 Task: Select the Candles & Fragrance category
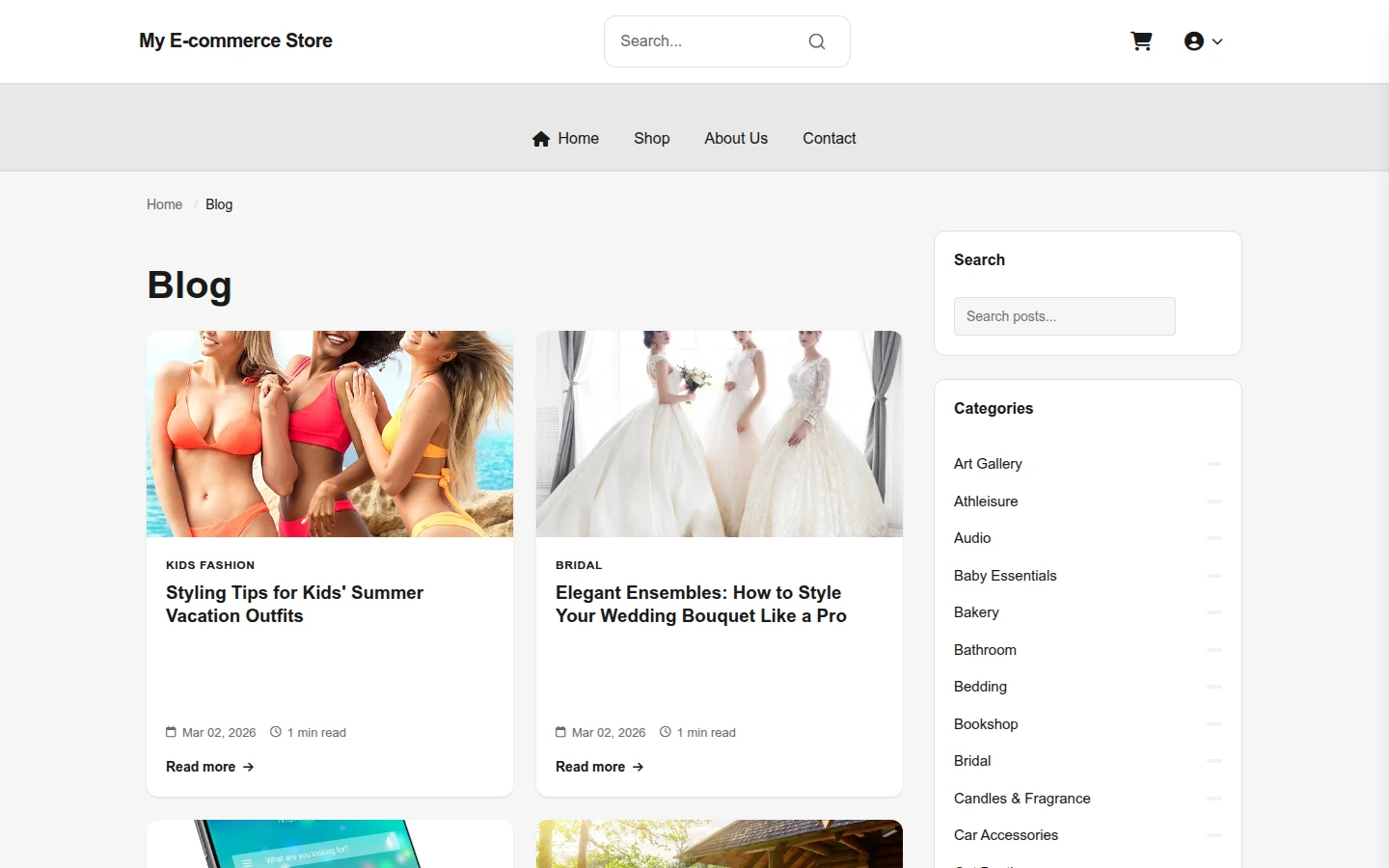pos(1022,799)
